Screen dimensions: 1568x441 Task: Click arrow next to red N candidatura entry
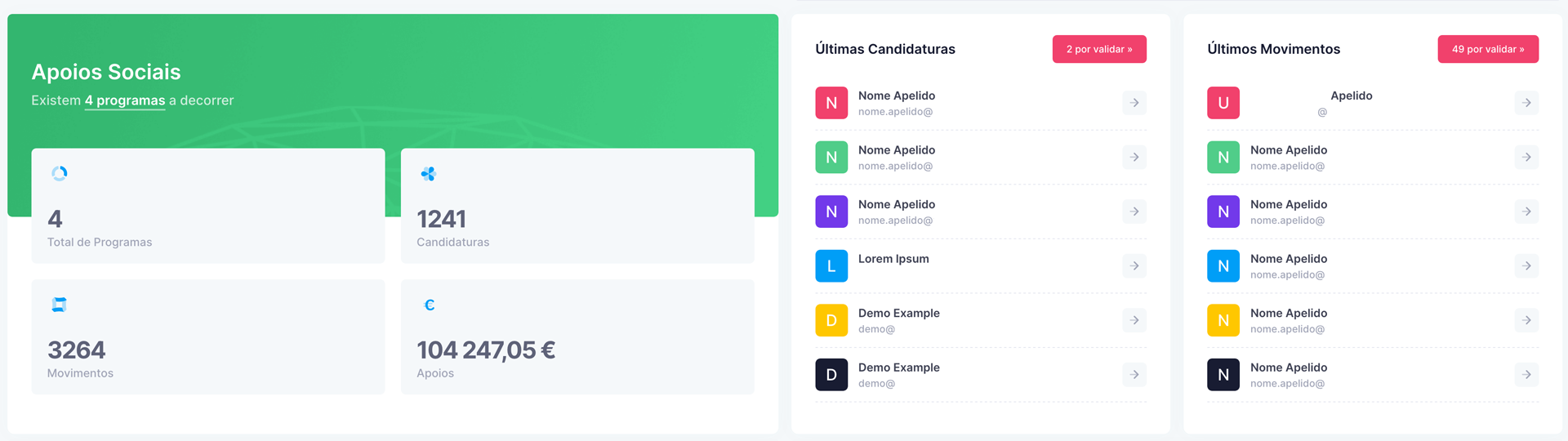(1134, 103)
